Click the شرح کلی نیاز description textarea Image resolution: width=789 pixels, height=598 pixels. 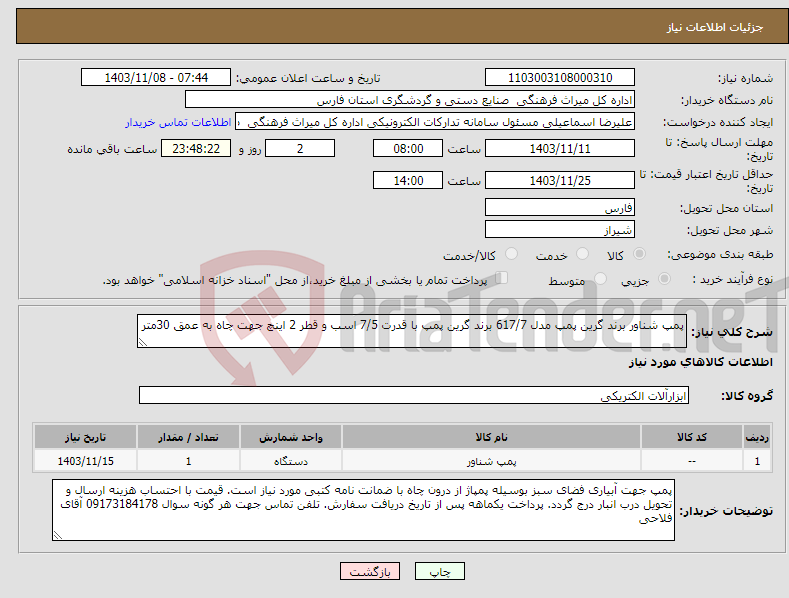tap(412, 331)
